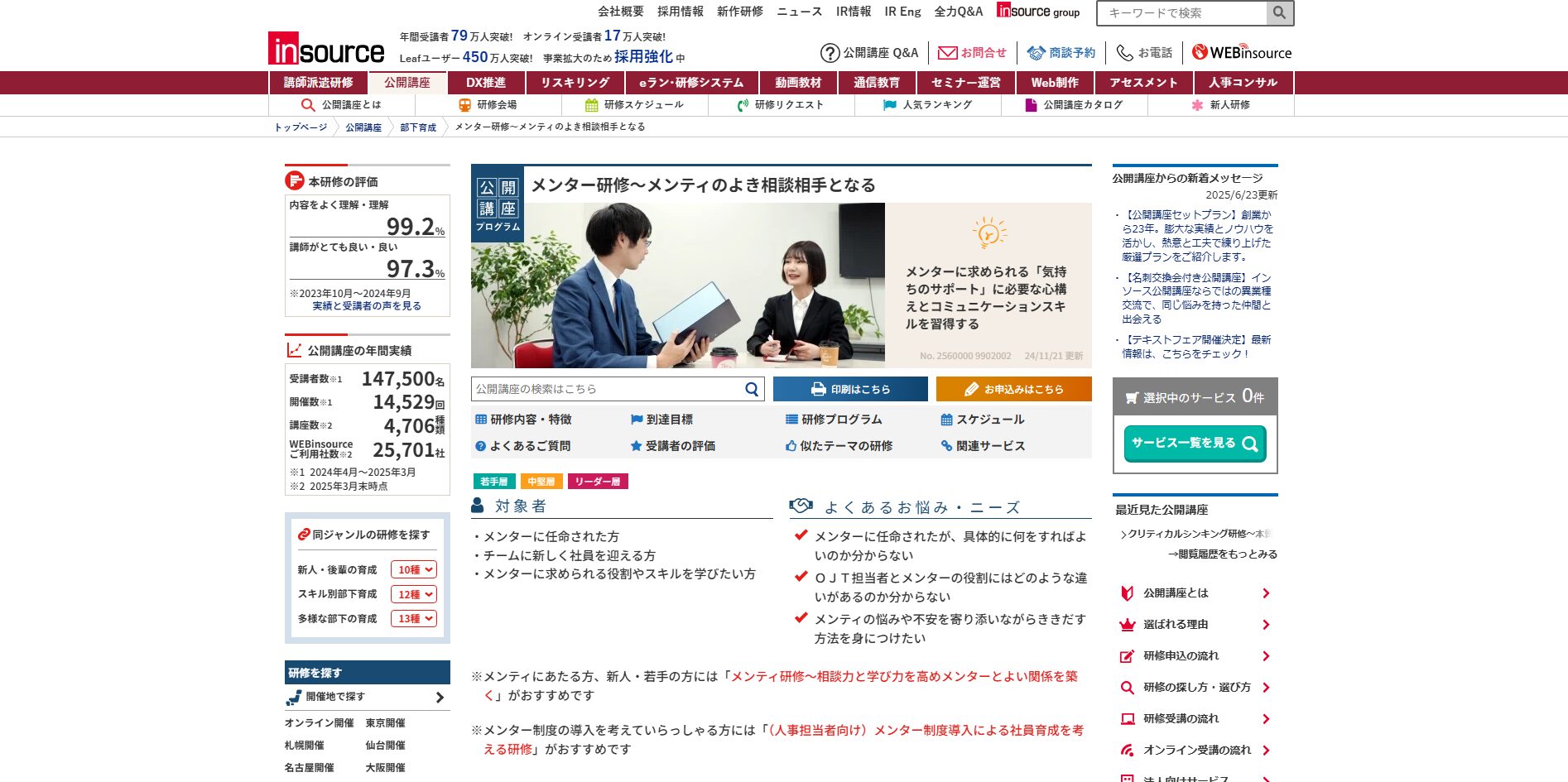Select the DX推進 navigation tab

(x=485, y=83)
